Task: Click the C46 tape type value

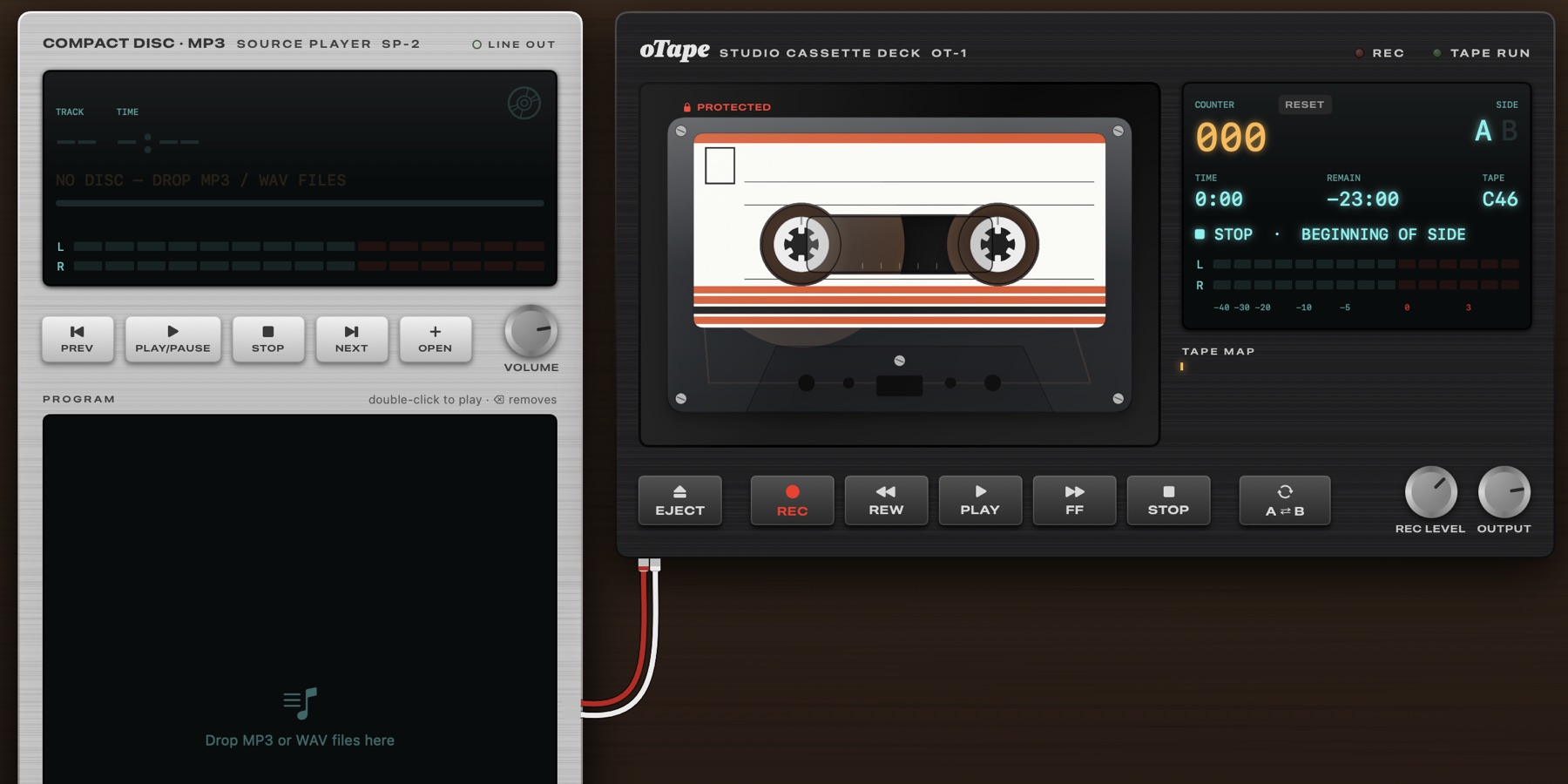Action: click(1500, 199)
